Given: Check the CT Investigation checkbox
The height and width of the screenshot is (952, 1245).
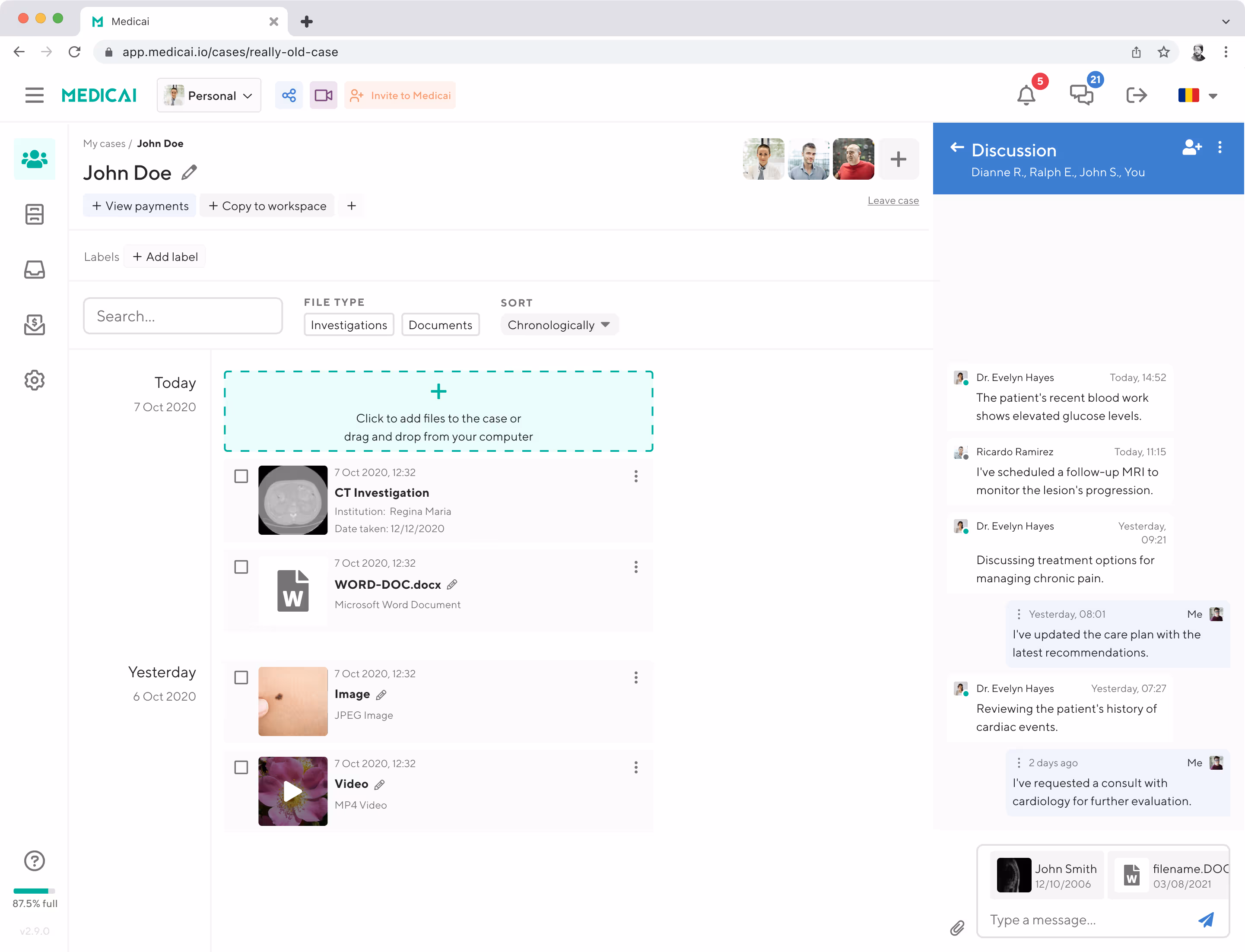Looking at the screenshot, I should [x=241, y=476].
